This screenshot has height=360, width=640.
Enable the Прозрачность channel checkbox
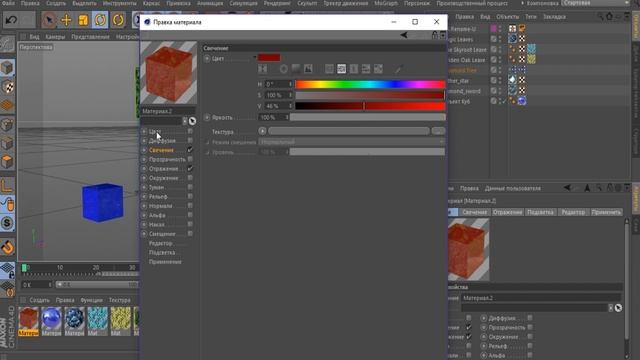tap(190, 159)
